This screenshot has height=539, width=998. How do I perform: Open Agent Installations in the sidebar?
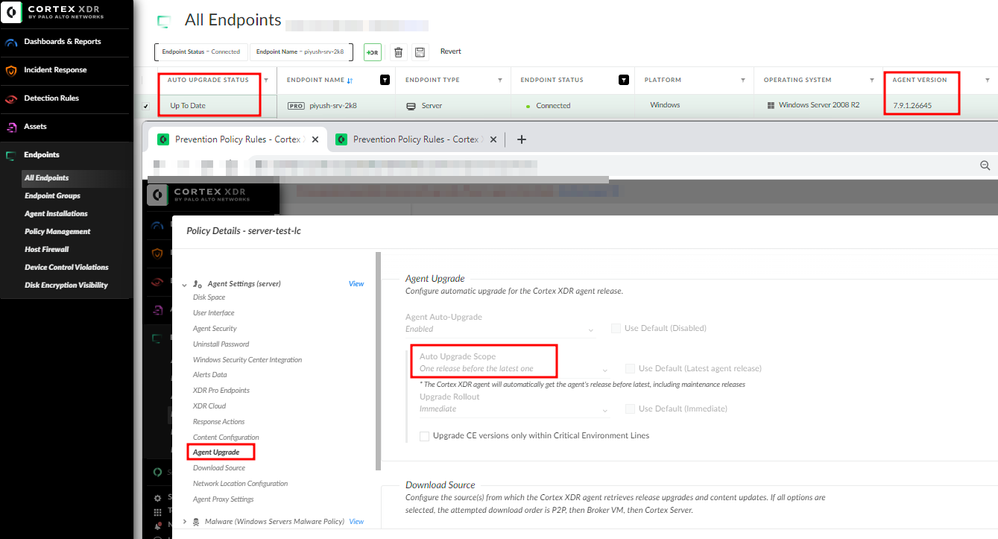[56, 214]
